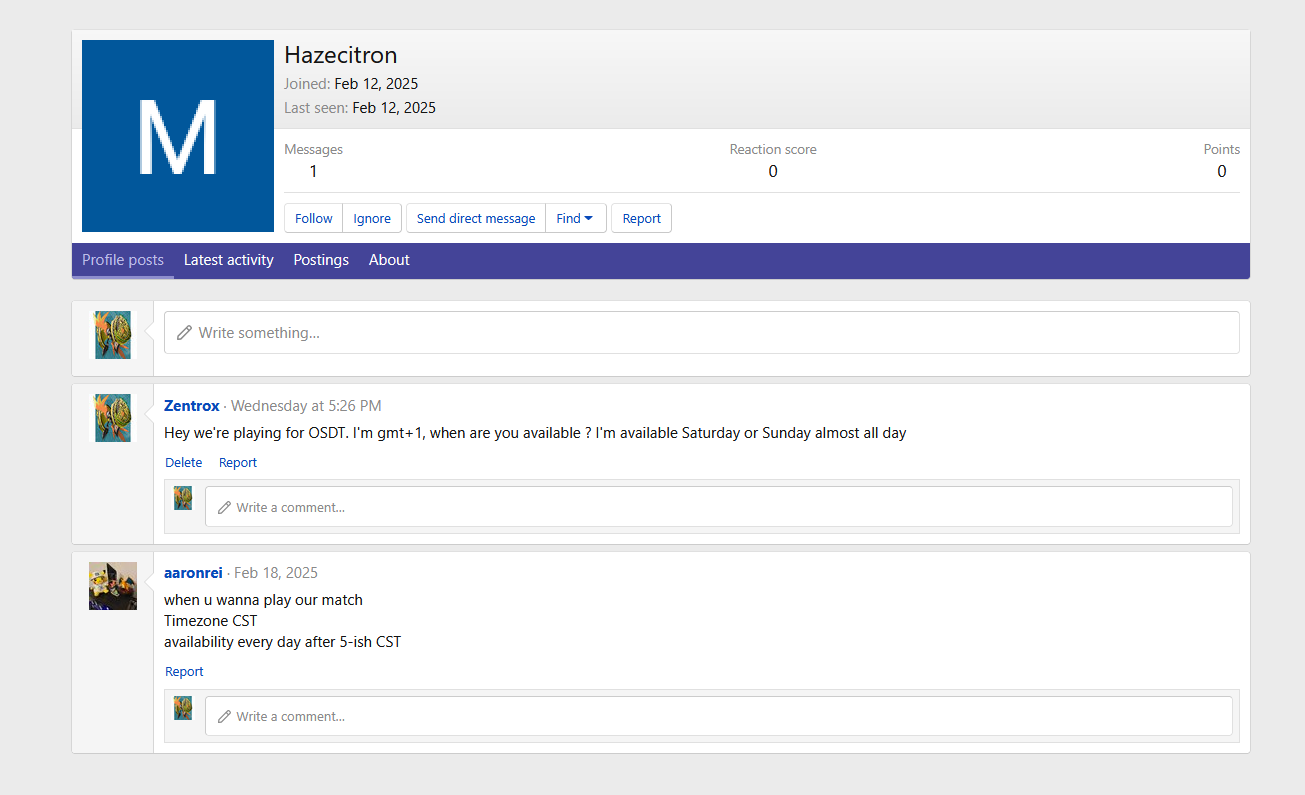
Task: Click small avatar in aaronrei post comment box
Action: pyautogui.click(x=183, y=708)
